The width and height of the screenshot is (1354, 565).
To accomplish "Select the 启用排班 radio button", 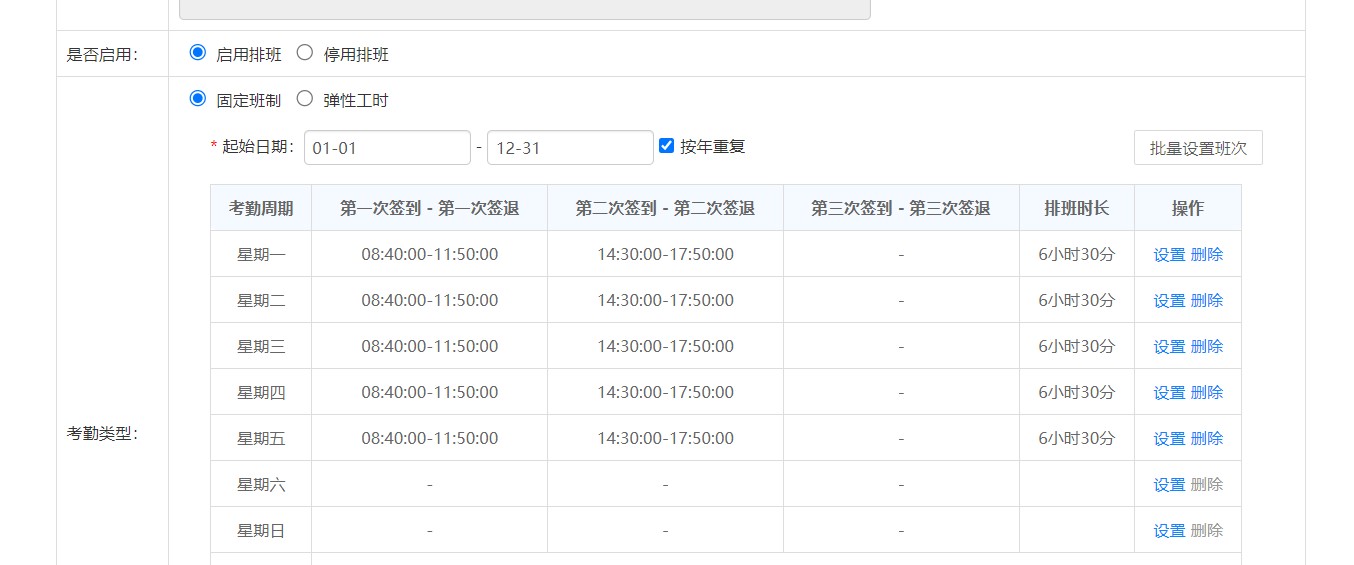I will (x=198, y=53).
